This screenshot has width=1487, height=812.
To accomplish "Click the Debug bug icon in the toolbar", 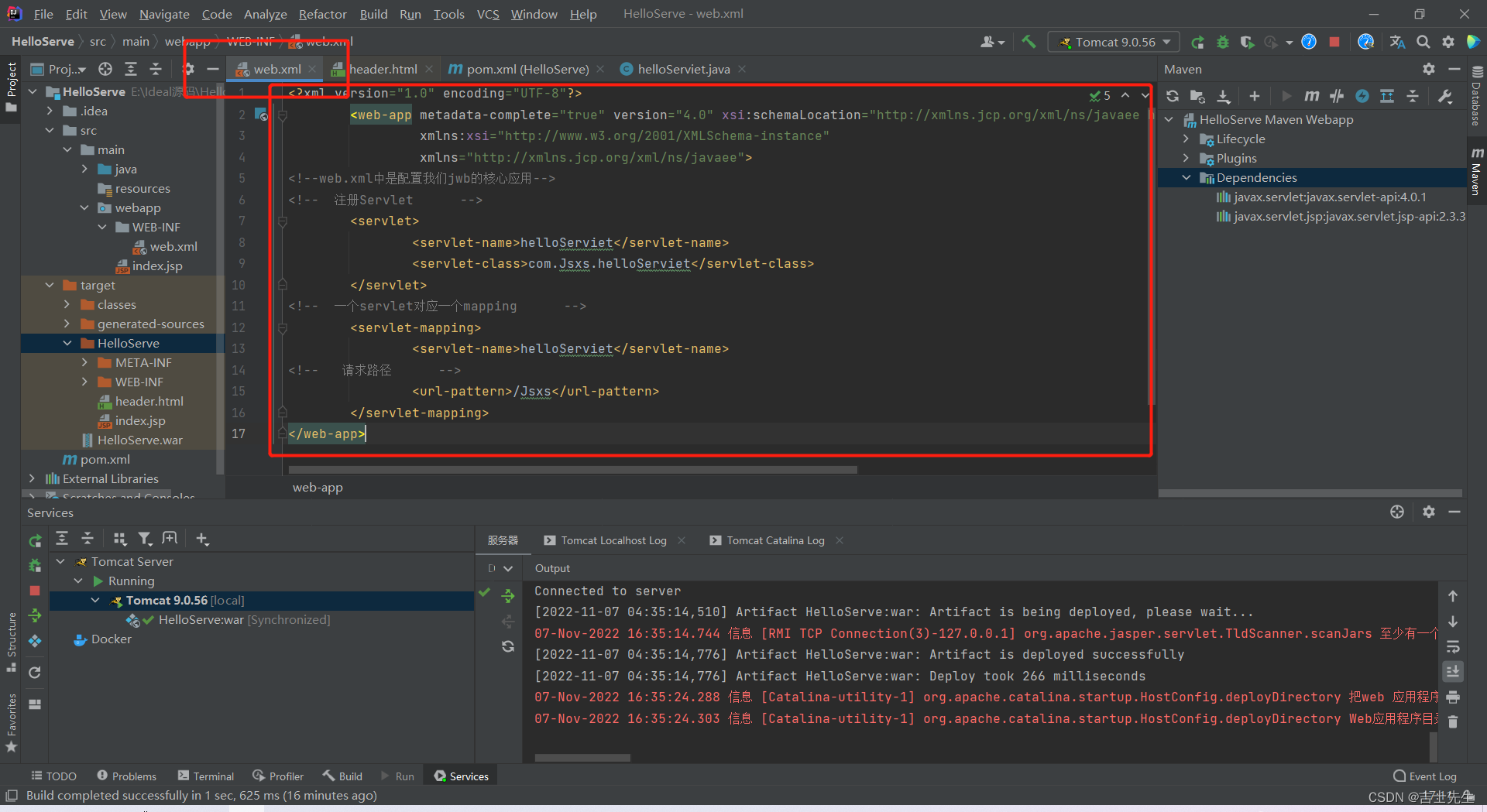I will (1223, 42).
